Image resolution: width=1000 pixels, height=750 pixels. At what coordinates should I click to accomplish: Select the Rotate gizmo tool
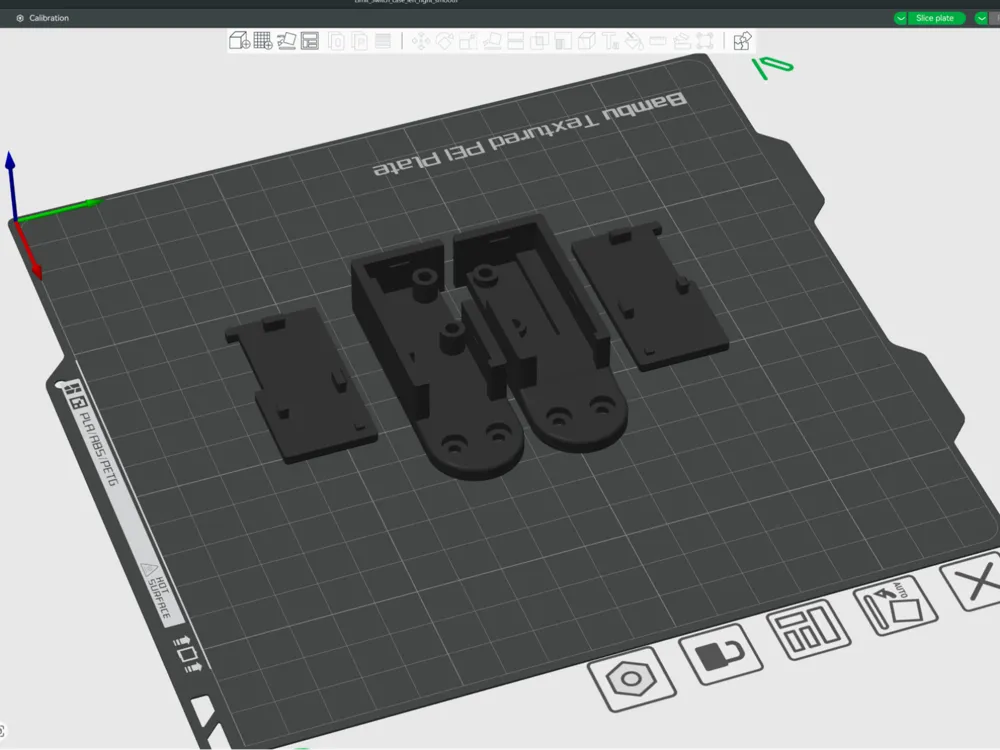tap(445, 41)
